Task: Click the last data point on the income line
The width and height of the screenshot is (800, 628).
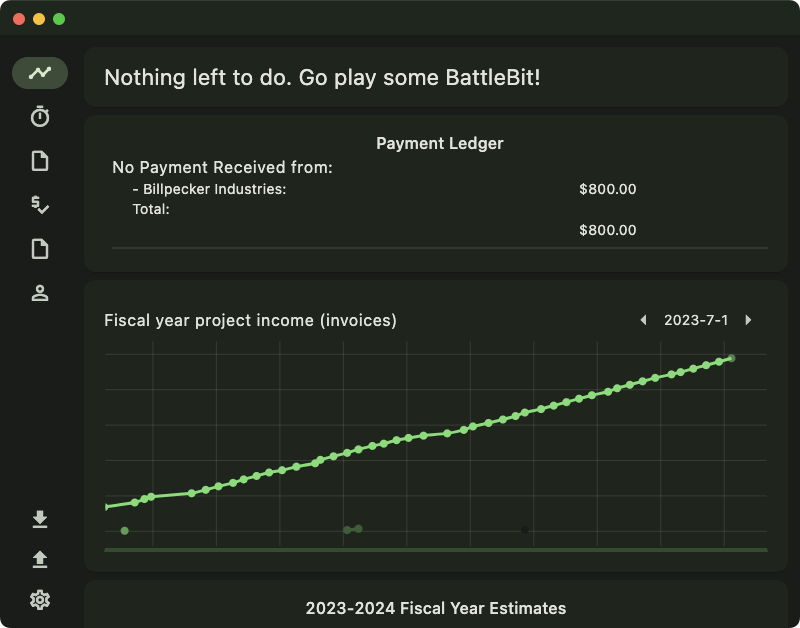Action: pos(731,358)
